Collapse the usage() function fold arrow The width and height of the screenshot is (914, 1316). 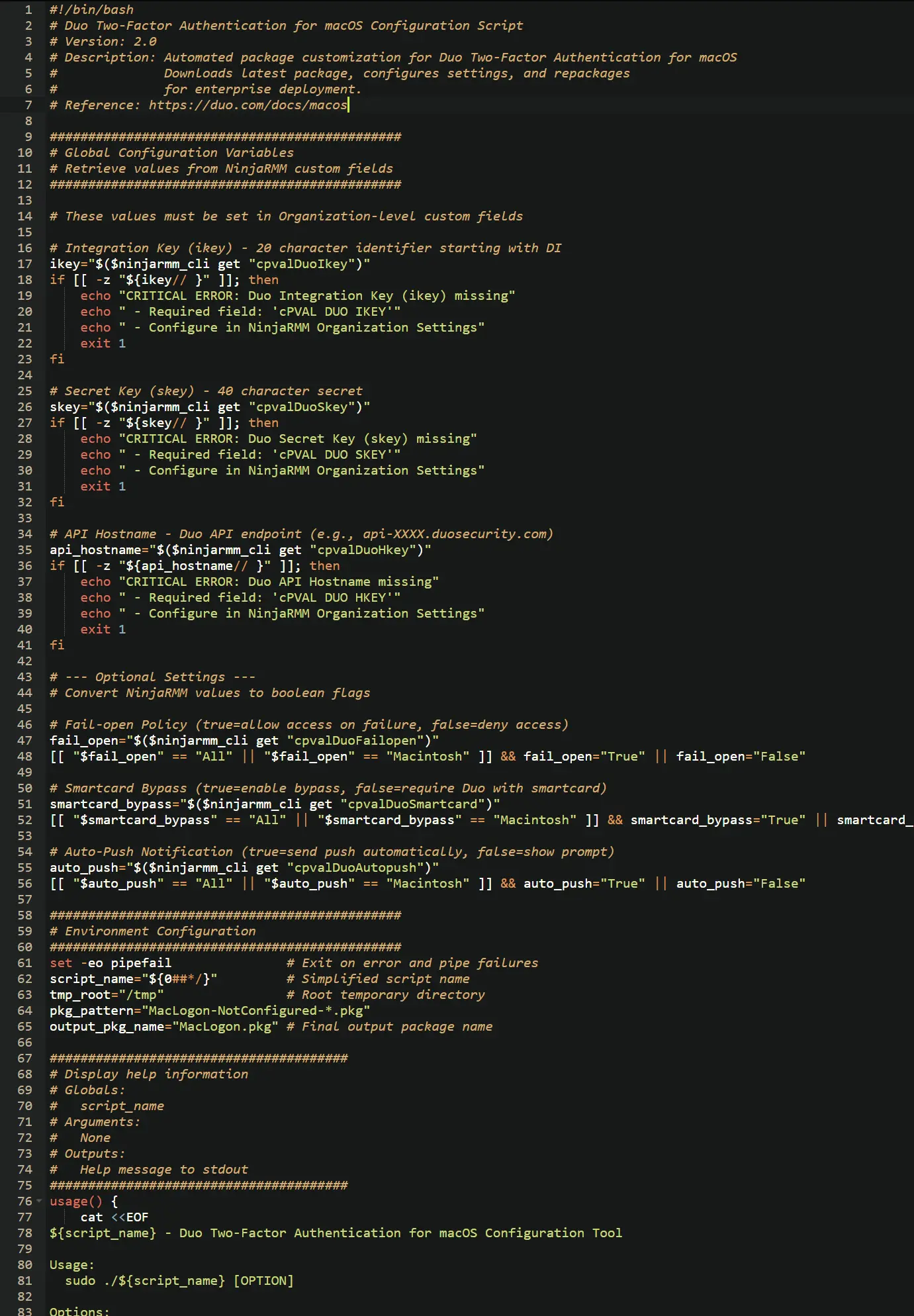39,1201
